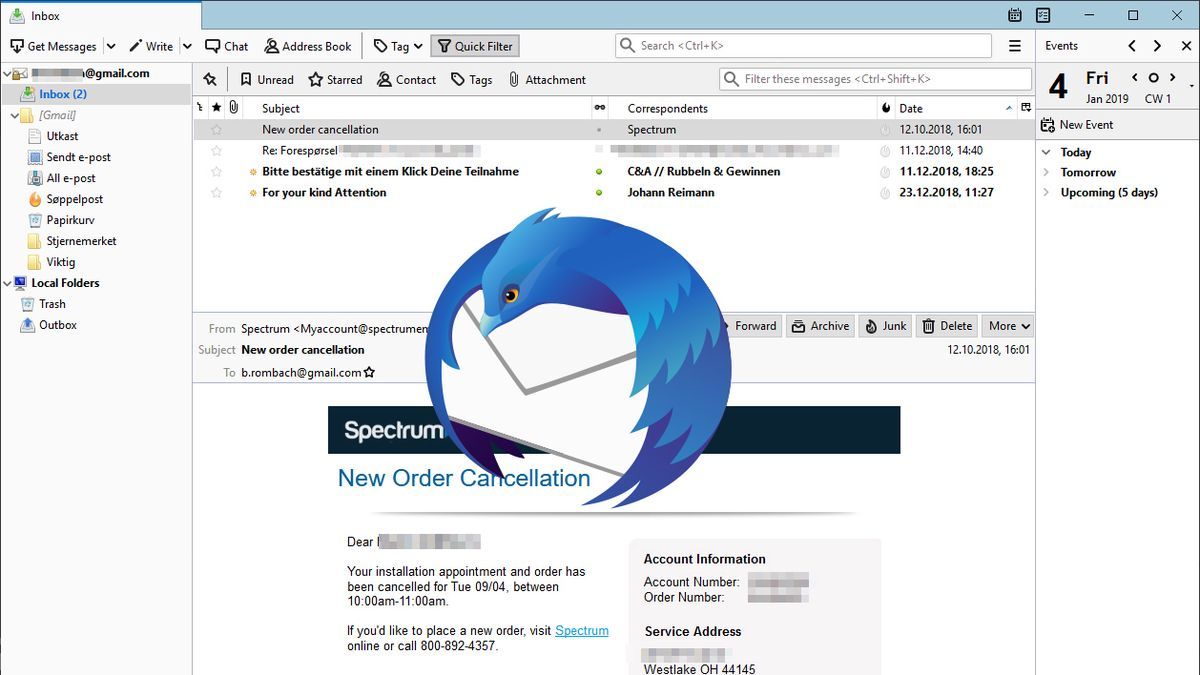Open the More actions dropdown
The width and height of the screenshot is (1200, 675).
pyautogui.click(x=1008, y=326)
